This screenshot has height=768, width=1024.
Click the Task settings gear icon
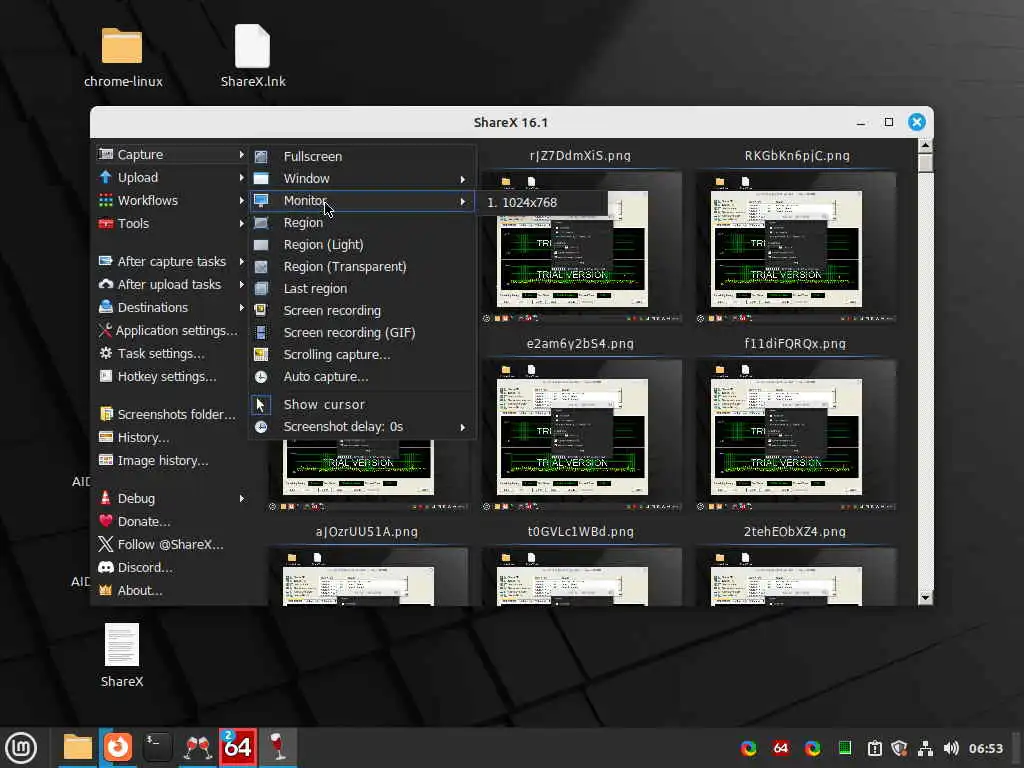[x=105, y=353]
